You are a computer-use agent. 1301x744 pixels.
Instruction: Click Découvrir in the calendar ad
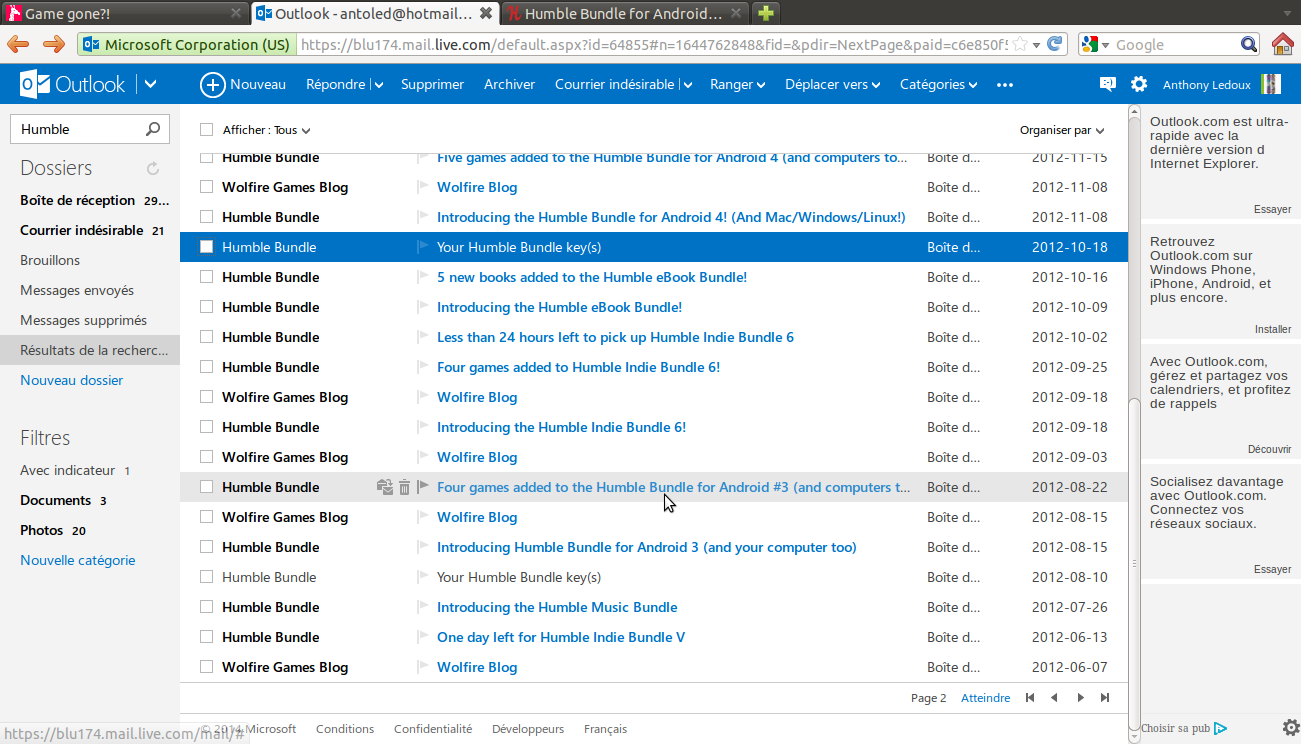[1269, 449]
